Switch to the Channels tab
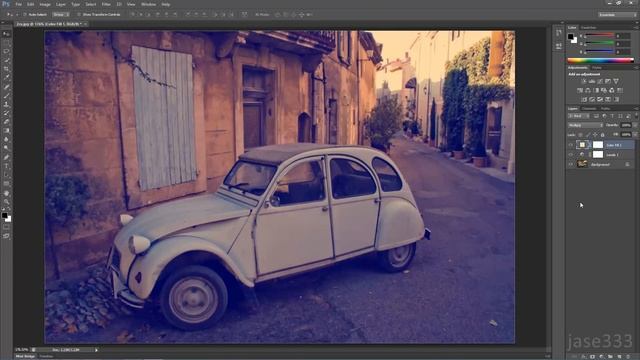Screen dimensions: 640x360 [589, 109]
